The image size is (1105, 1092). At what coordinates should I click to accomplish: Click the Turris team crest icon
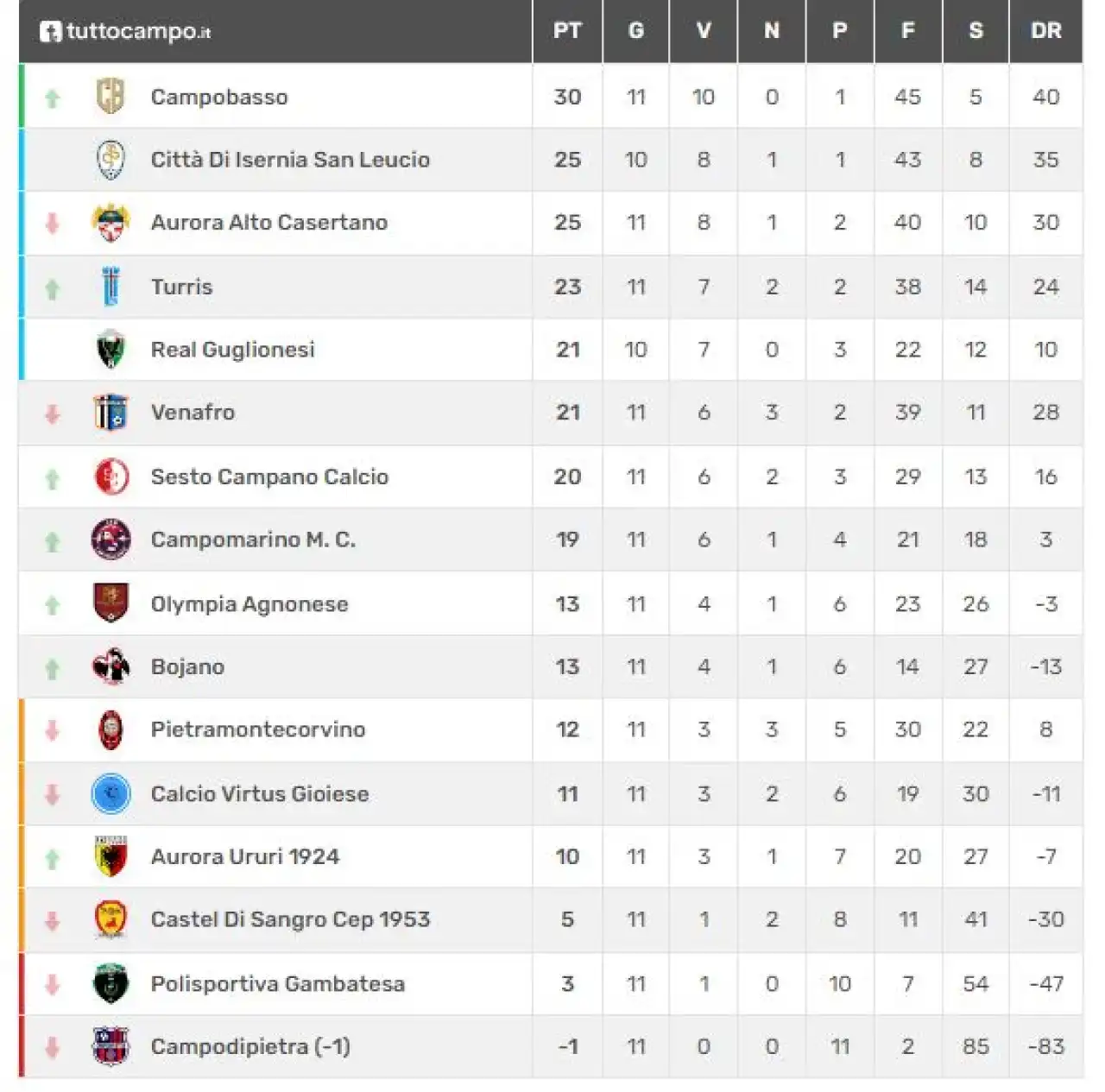point(110,287)
